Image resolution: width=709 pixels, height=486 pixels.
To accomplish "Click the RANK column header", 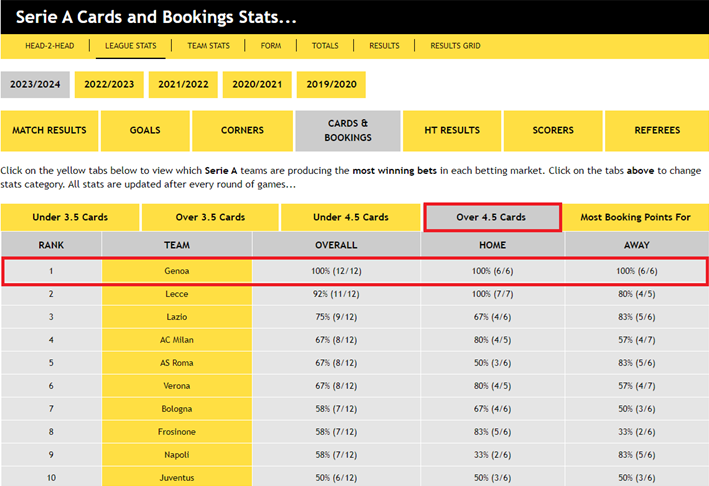I will pyautogui.click(x=51, y=245).
